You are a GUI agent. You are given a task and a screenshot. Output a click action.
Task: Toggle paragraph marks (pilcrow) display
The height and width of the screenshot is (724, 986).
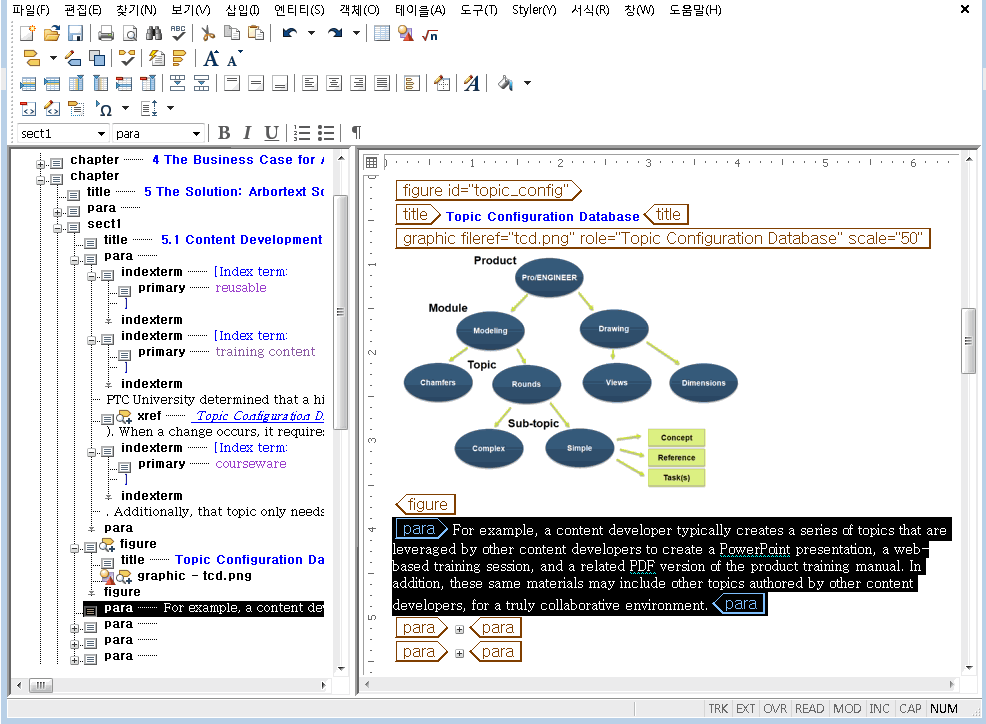pyautogui.click(x=357, y=133)
